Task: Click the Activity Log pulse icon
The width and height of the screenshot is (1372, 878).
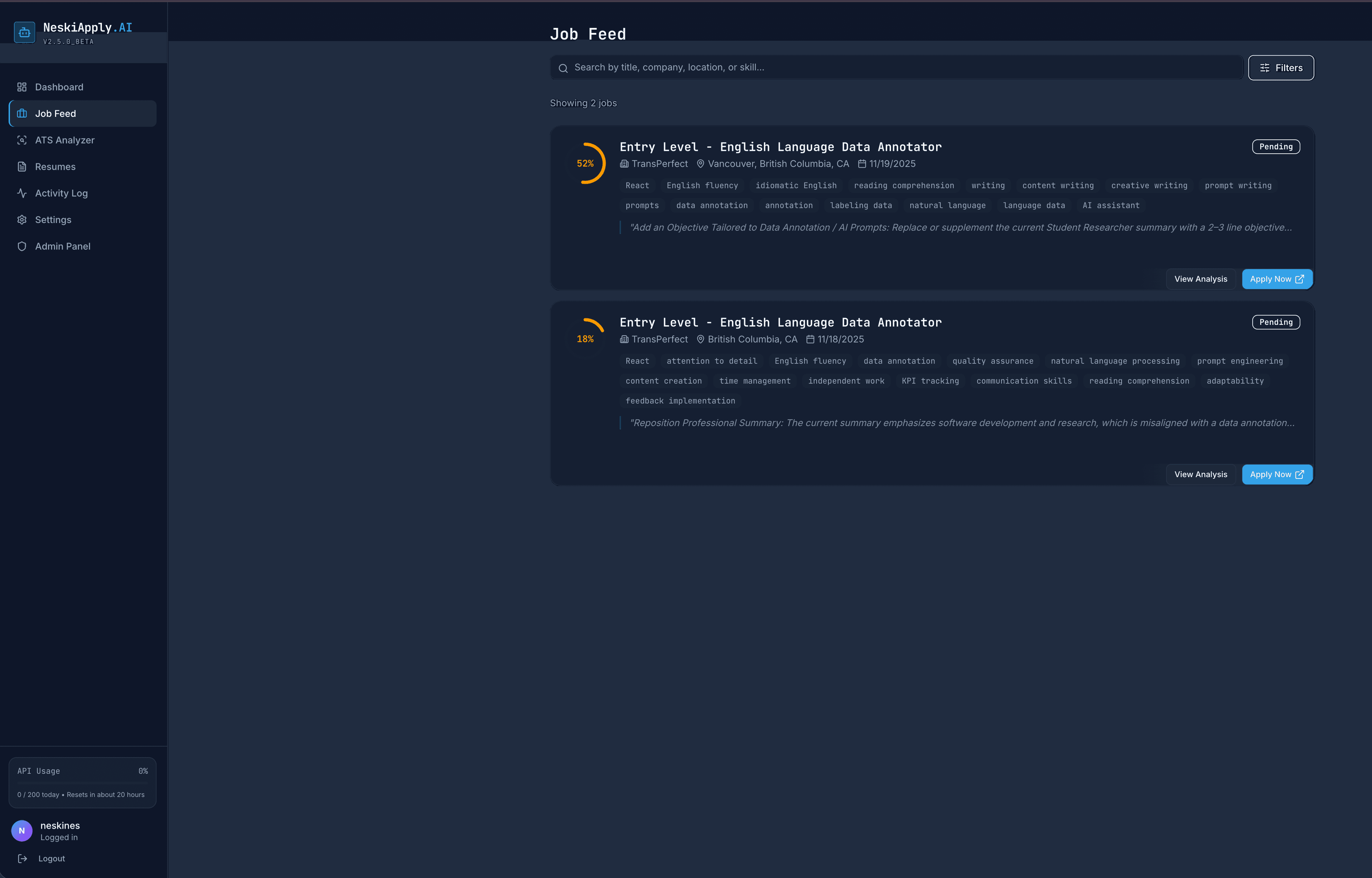Action: (22, 193)
